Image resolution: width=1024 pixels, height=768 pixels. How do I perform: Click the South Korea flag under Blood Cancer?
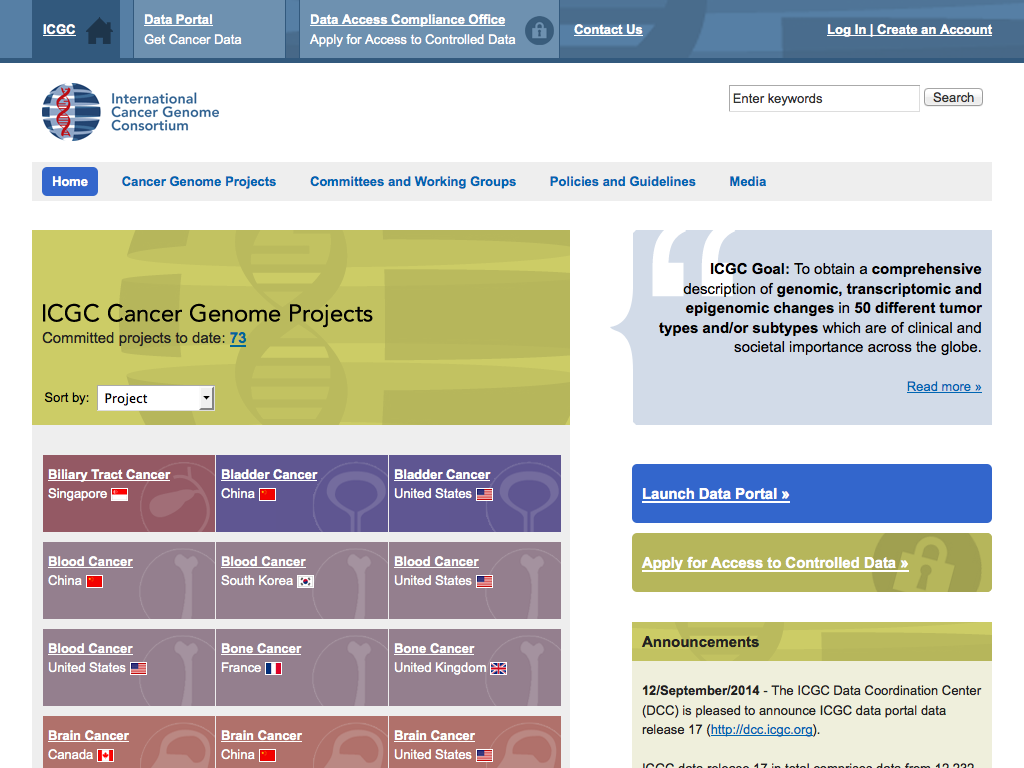click(306, 581)
